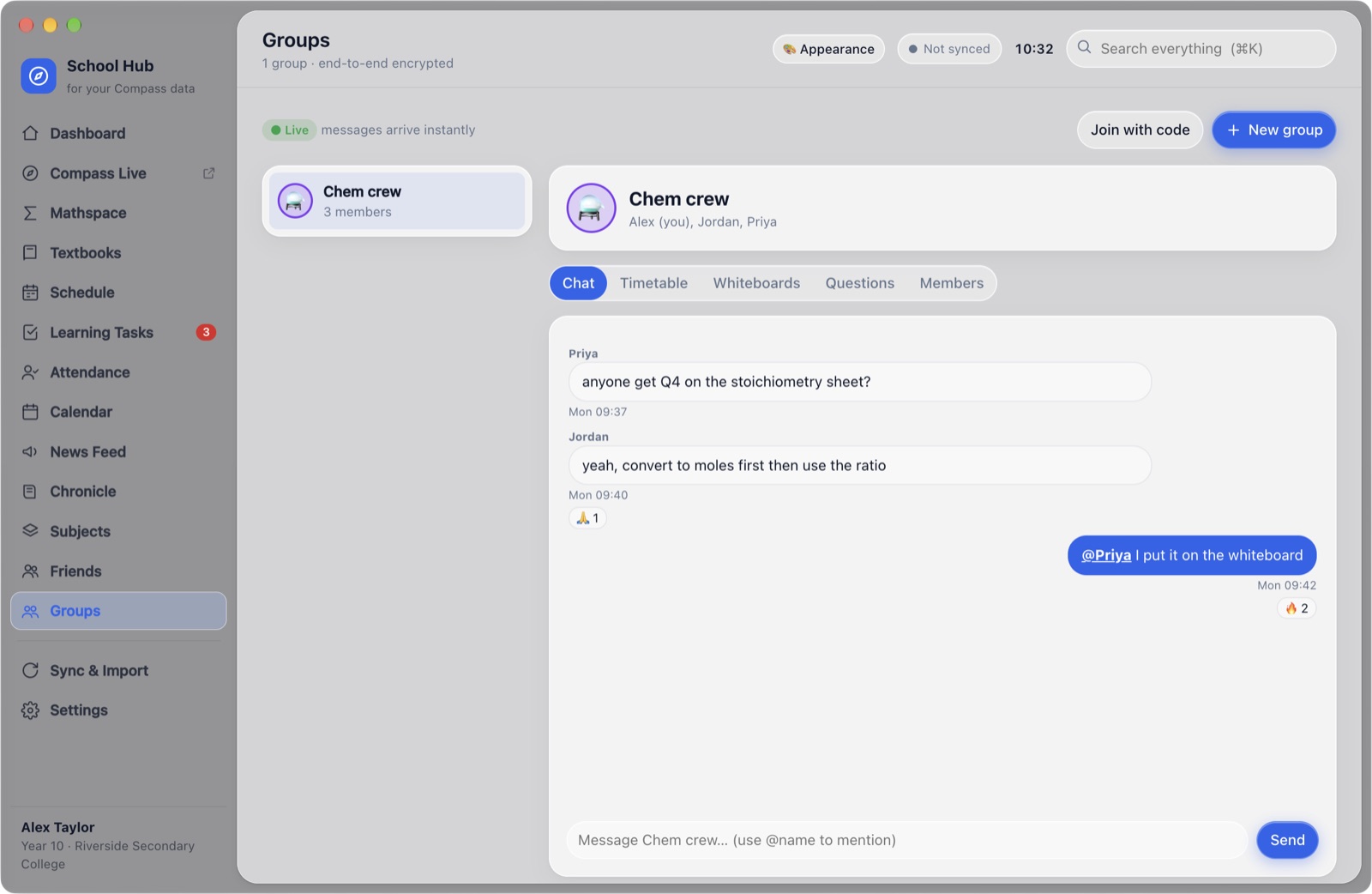Open the Friends page
1372x894 pixels.
pos(118,571)
